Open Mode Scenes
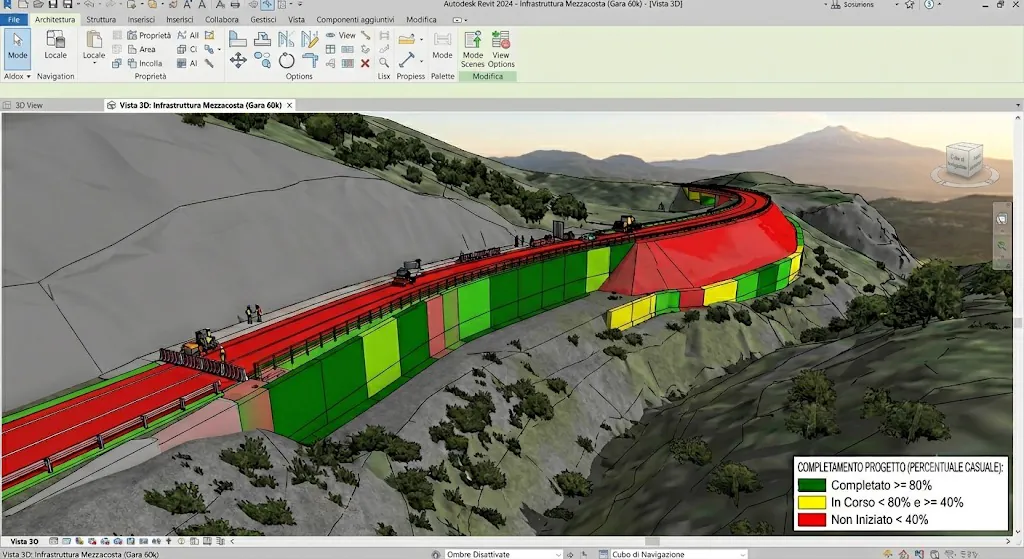The image size is (1024, 559). [473, 49]
